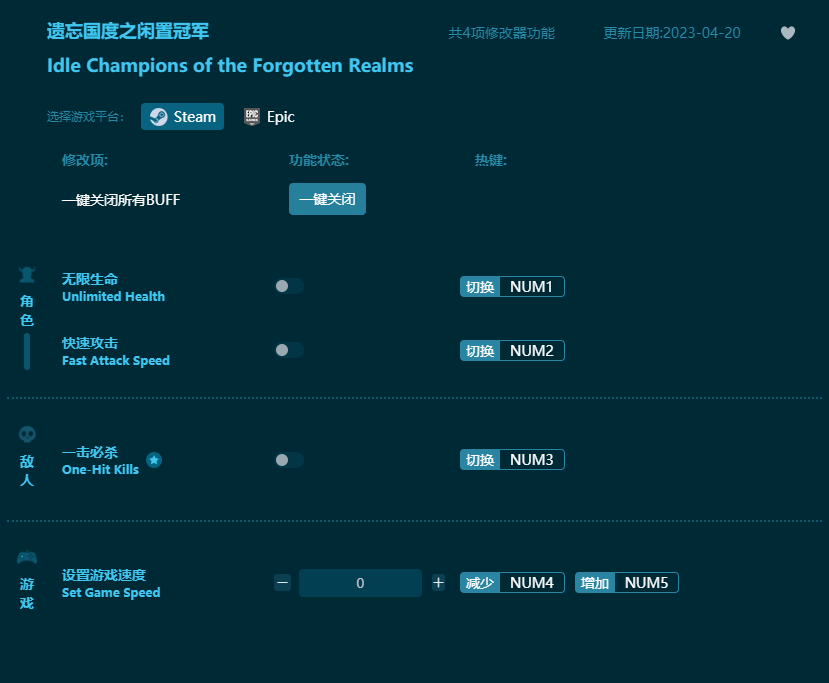This screenshot has height=683, width=829.
Task: Click the NUM2 hotkey for Fast Attack
Action: point(531,351)
